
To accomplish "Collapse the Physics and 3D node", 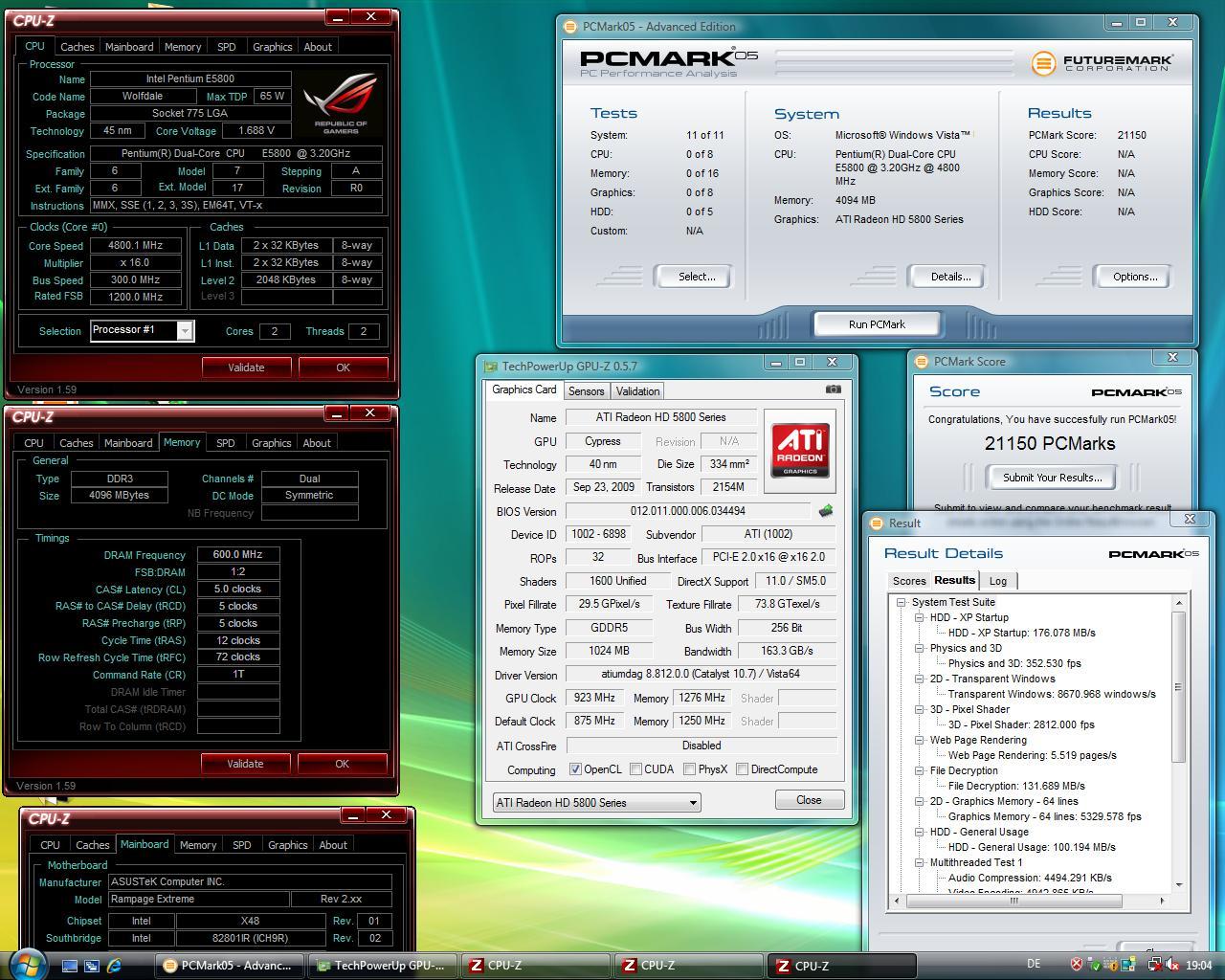I will [x=920, y=648].
